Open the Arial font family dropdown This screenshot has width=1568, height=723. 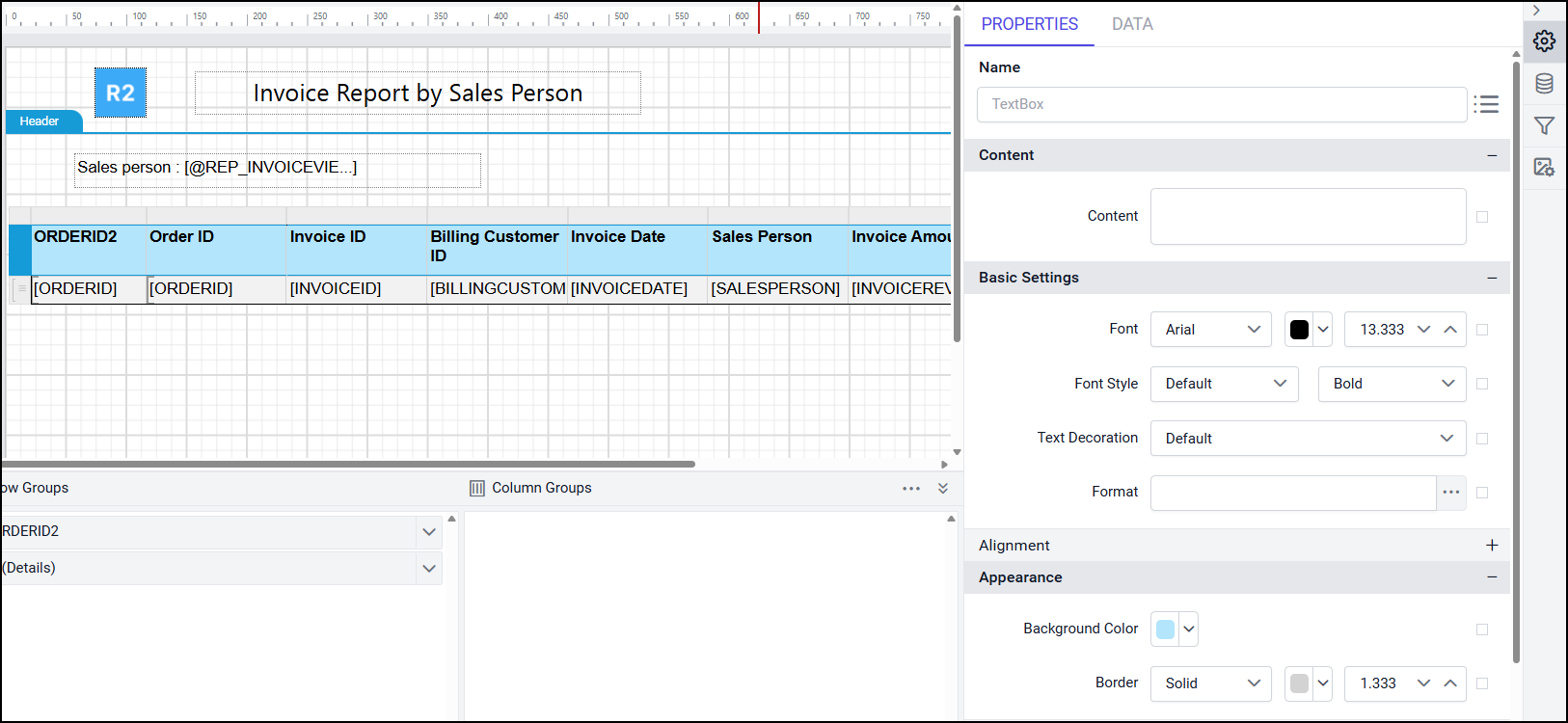coord(1210,330)
